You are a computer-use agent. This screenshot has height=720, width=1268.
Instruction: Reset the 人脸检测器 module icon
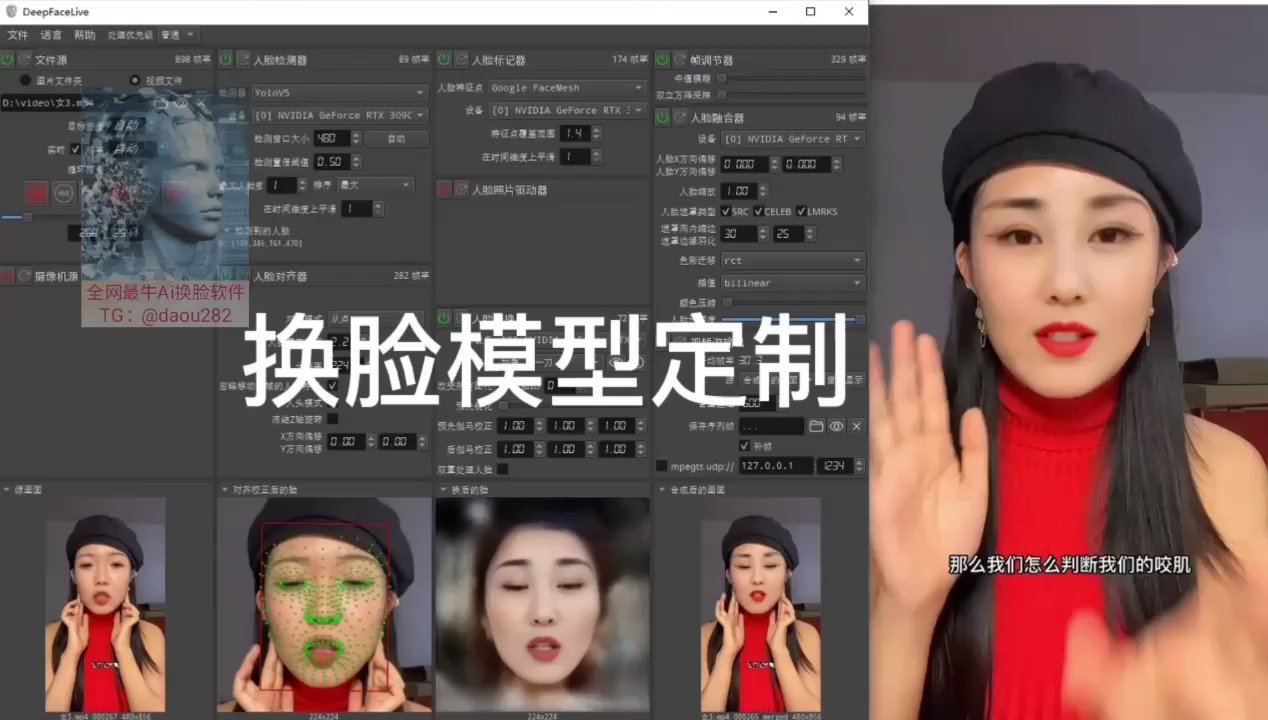tap(242, 60)
